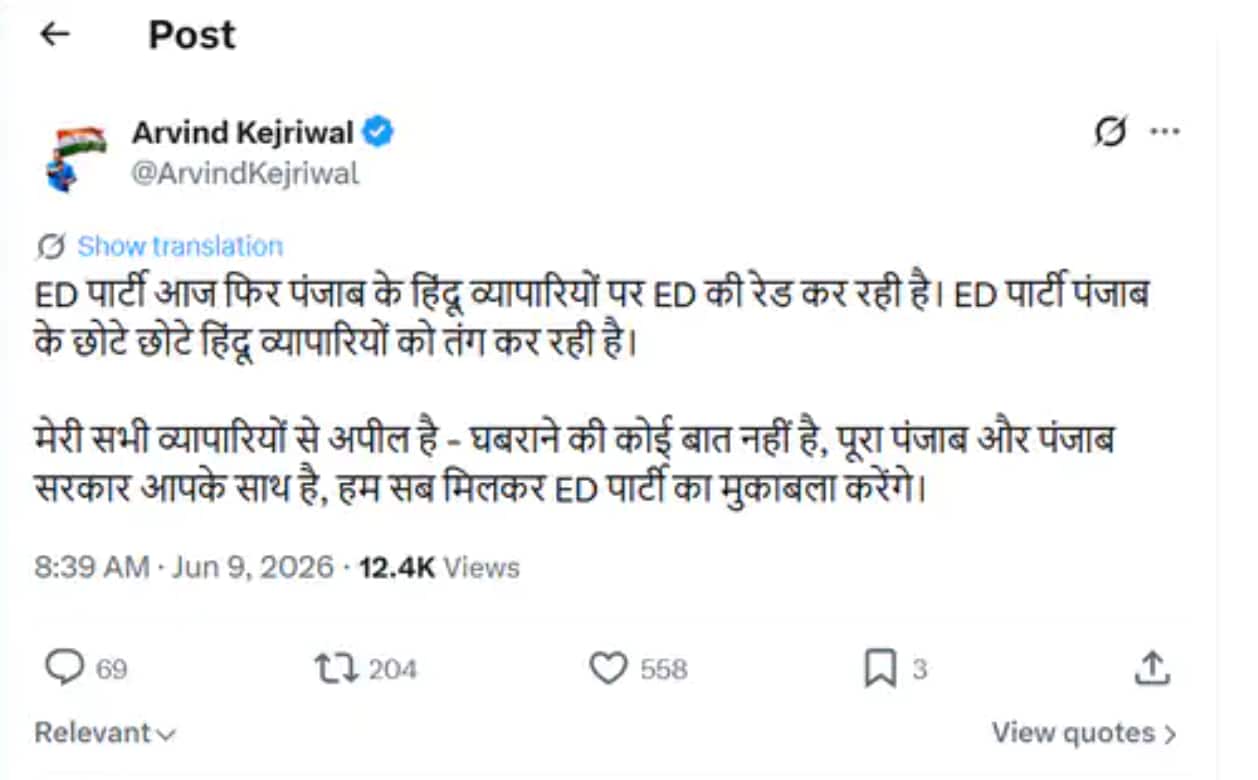This screenshot has height=780, width=1258.
Task: Open the 8:39 AM Jun 9, 2026 timestamp
Action: click(x=184, y=568)
